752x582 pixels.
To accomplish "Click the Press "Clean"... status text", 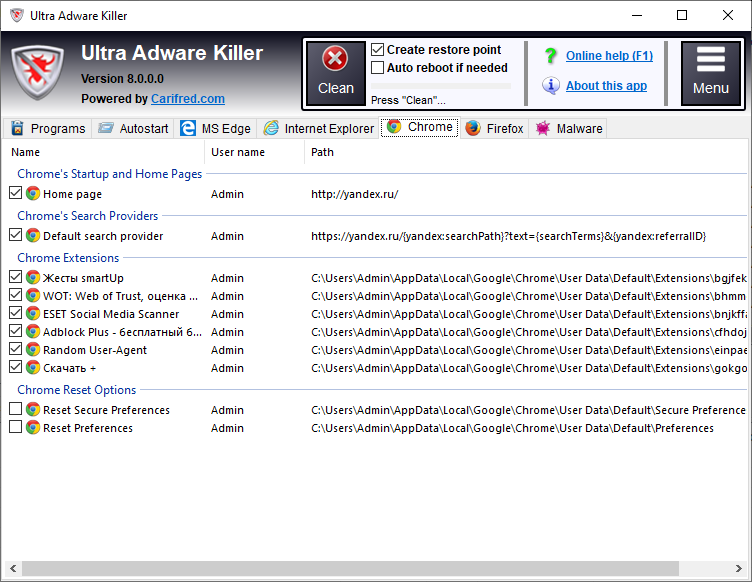I will coord(408,100).
